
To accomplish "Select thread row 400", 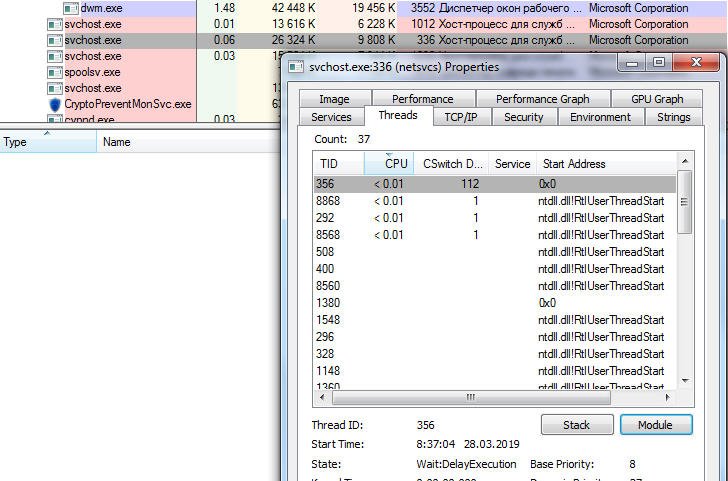I will pyautogui.click(x=495, y=269).
